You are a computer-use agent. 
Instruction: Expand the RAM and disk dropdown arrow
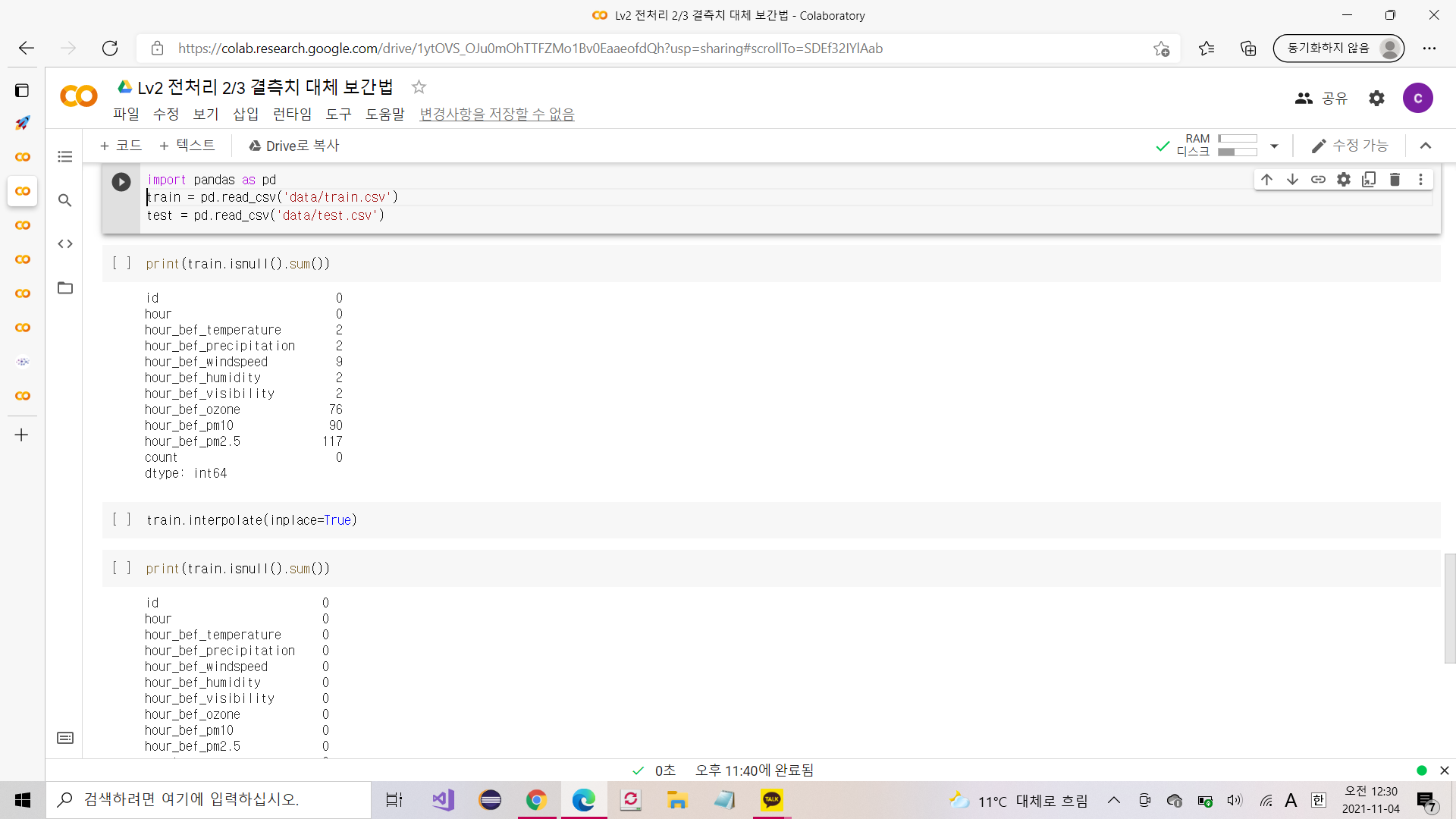(x=1274, y=146)
